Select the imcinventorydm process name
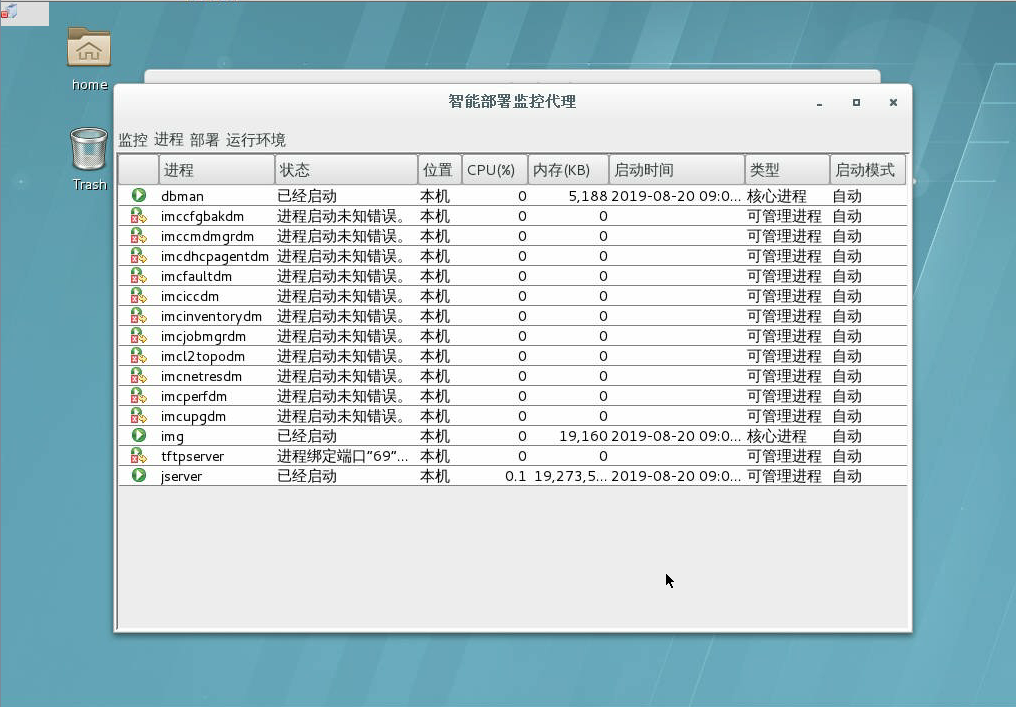 pyautogui.click(x=211, y=316)
